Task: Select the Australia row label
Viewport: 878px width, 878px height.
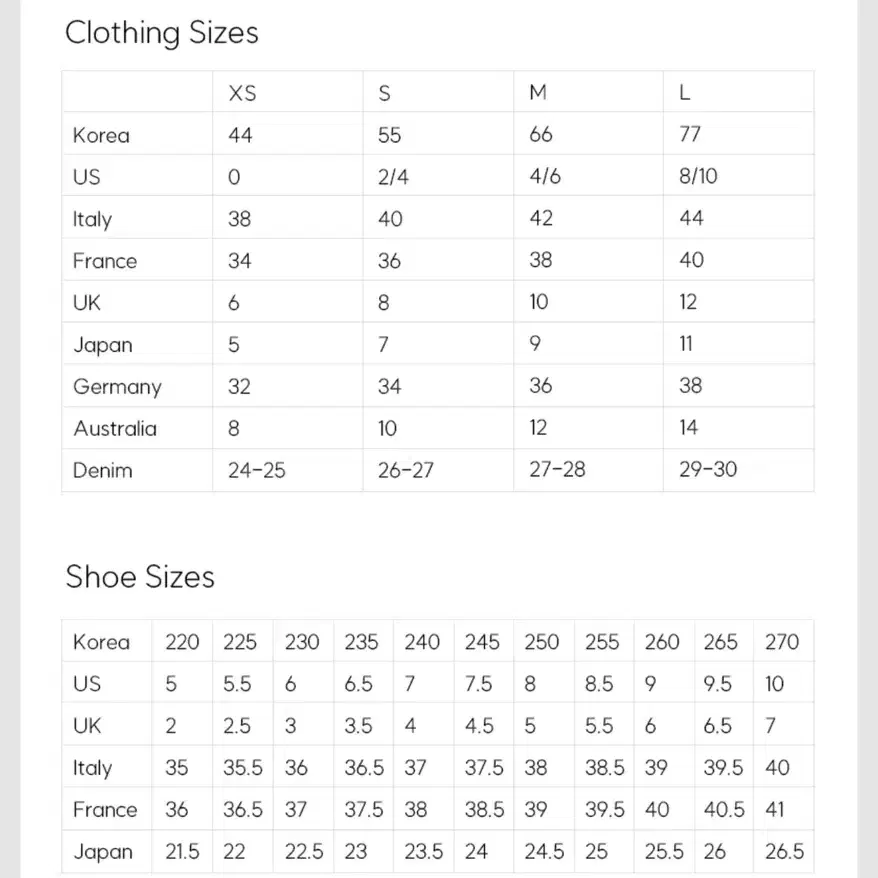Action: coord(115,429)
